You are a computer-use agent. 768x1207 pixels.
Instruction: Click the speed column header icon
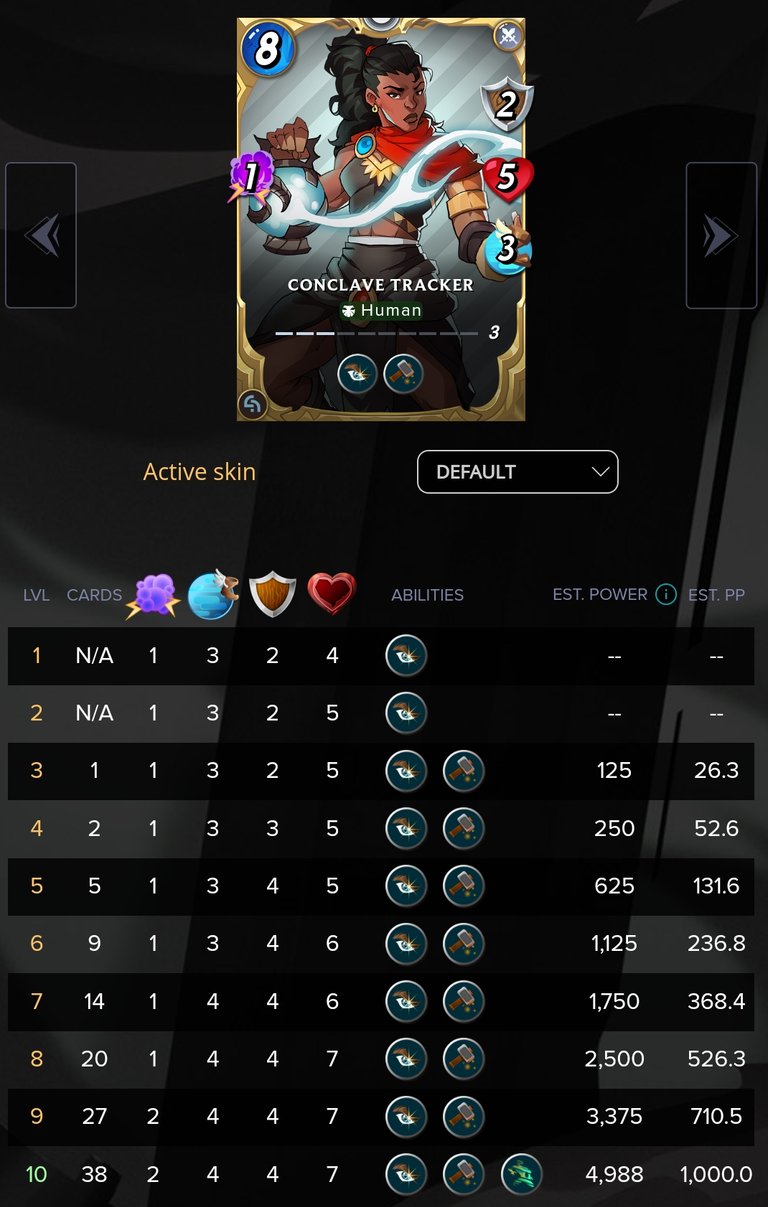[213, 594]
